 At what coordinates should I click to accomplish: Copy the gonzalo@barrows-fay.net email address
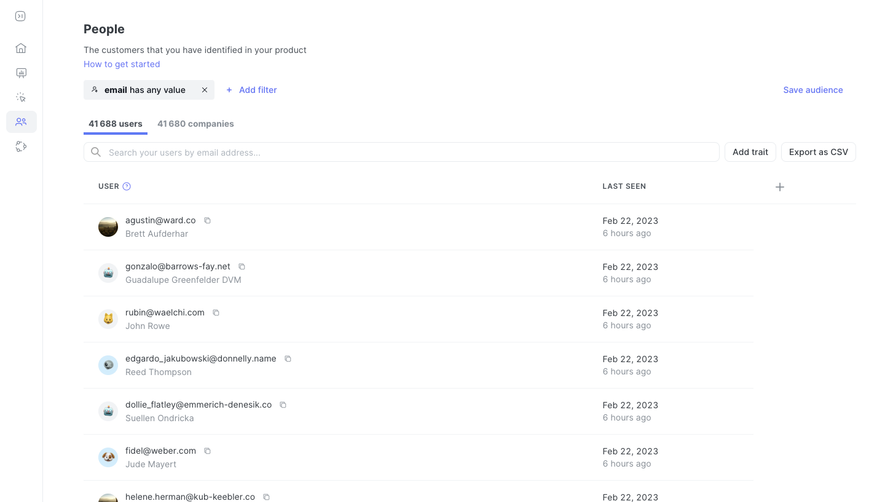(x=242, y=267)
